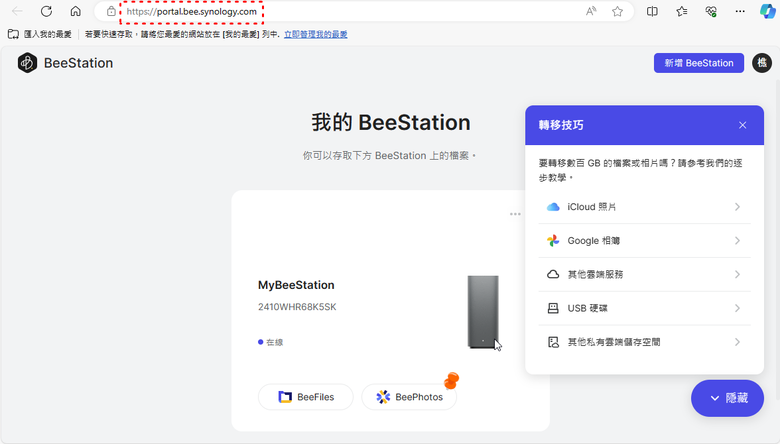The height and width of the screenshot is (444, 780).
Task: Click the BeeStation logo icon
Action: pos(27,63)
